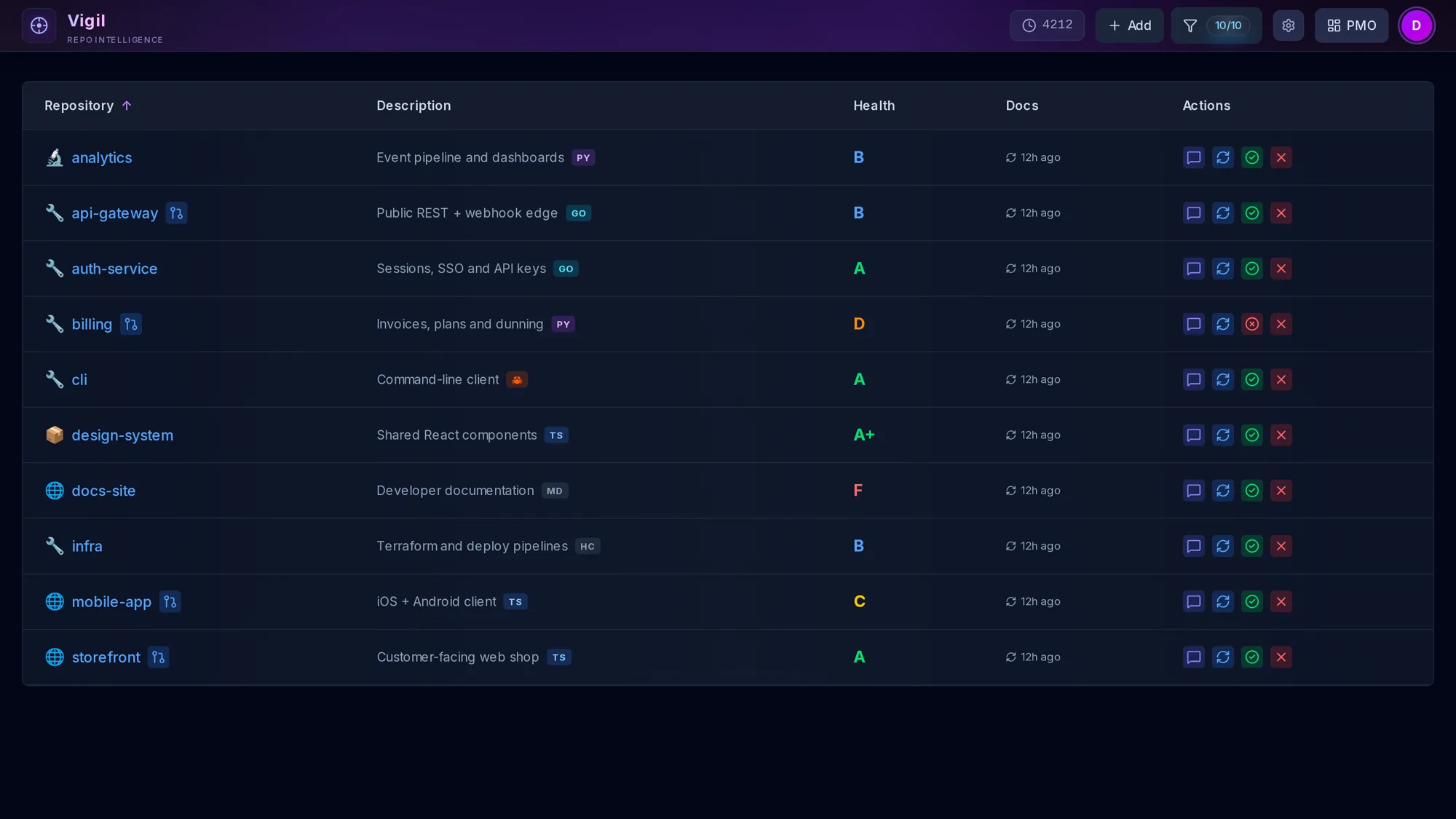1456x819 pixels.
Task: Toggle the green check for infra
Action: 1252,546
